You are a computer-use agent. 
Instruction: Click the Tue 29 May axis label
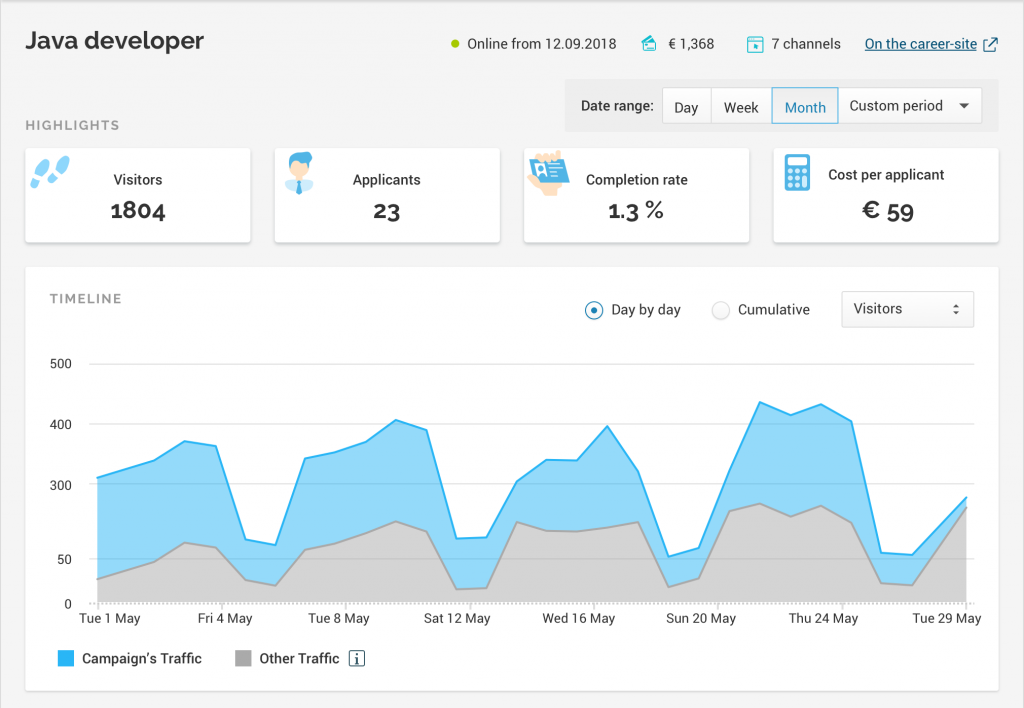point(946,619)
